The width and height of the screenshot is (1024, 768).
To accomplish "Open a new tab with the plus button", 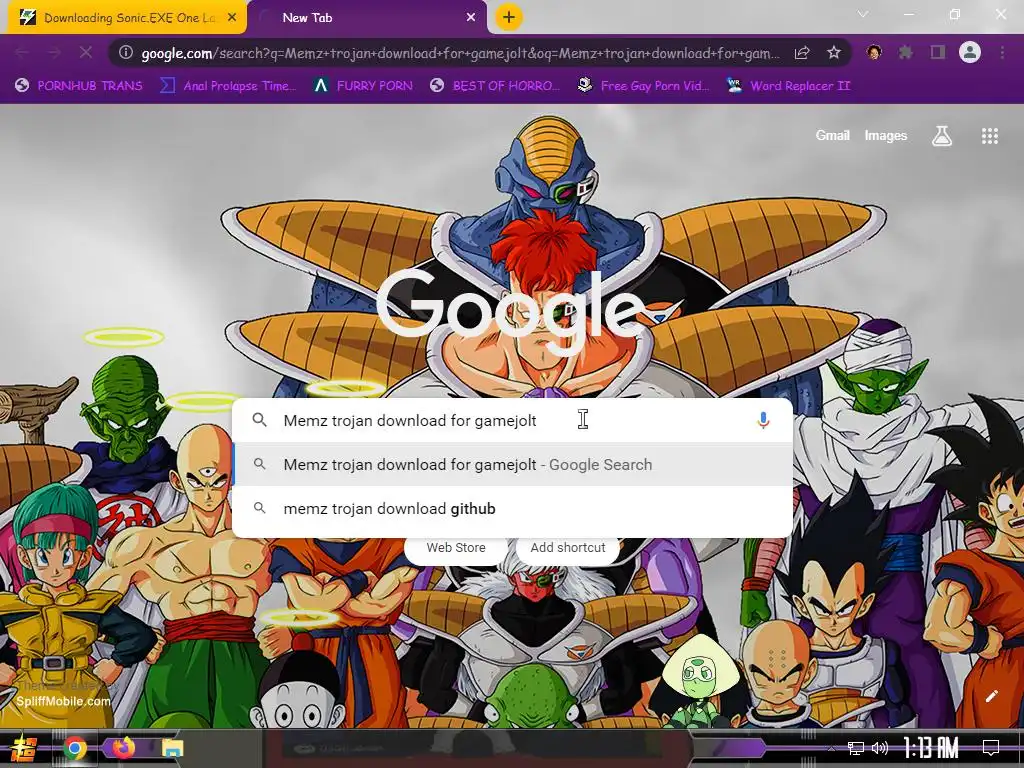I will pyautogui.click(x=509, y=18).
